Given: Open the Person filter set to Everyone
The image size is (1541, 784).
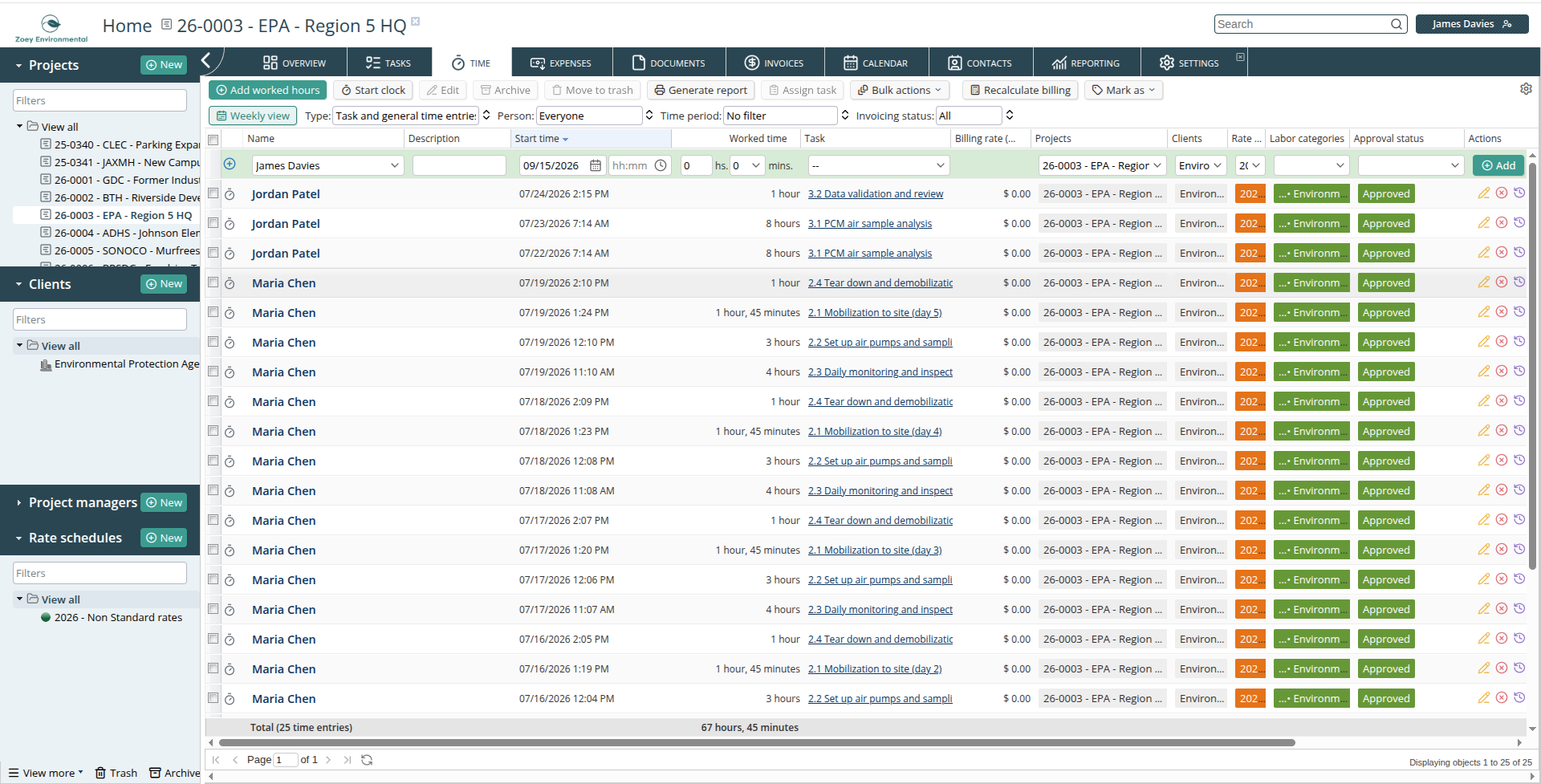Looking at the screenshot, I should point(595,116).
